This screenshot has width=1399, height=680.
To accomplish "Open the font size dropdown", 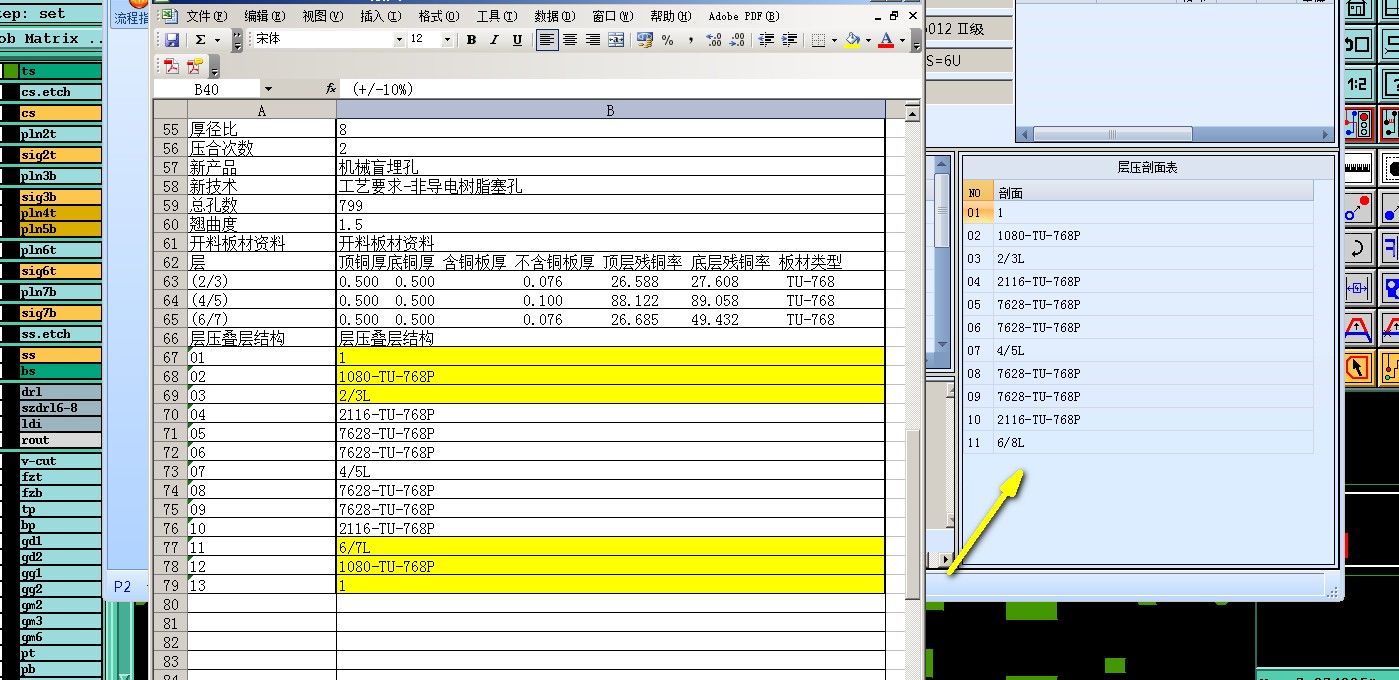I will tap(446, 40).
